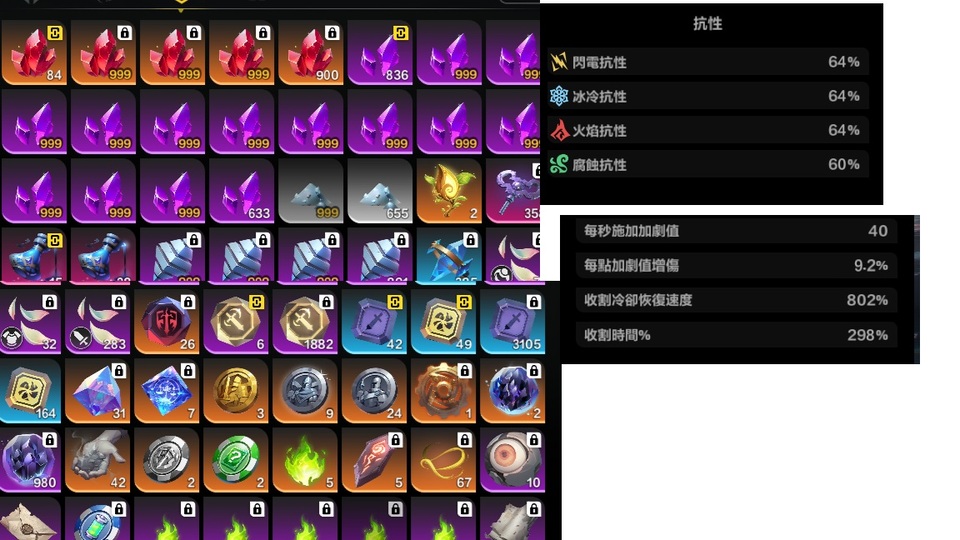
Task: Select the 腐蝕抗性 60% row
Action: point(708,165)
